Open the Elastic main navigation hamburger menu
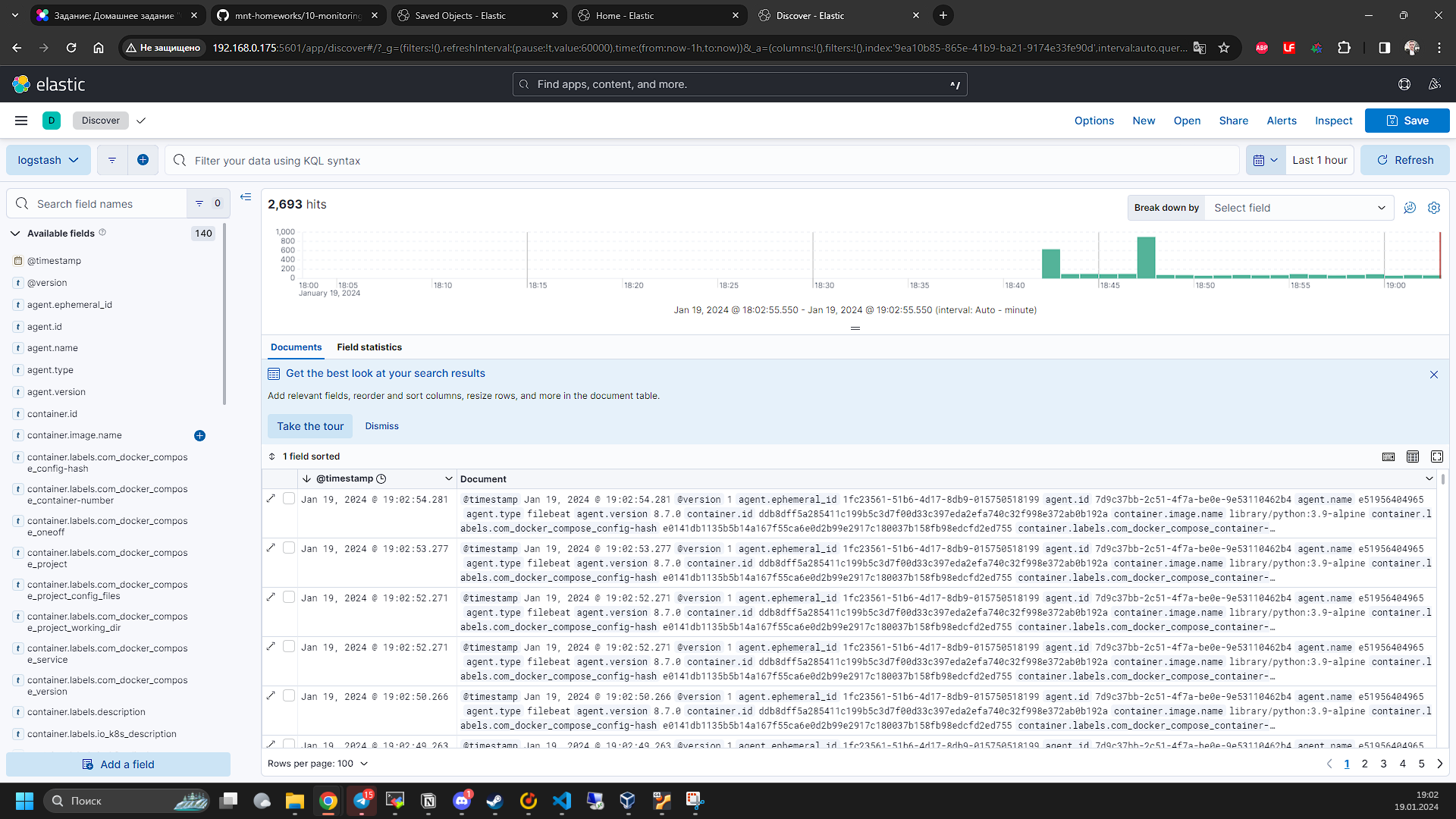The image size is (1456, 819). click(21, 121)
